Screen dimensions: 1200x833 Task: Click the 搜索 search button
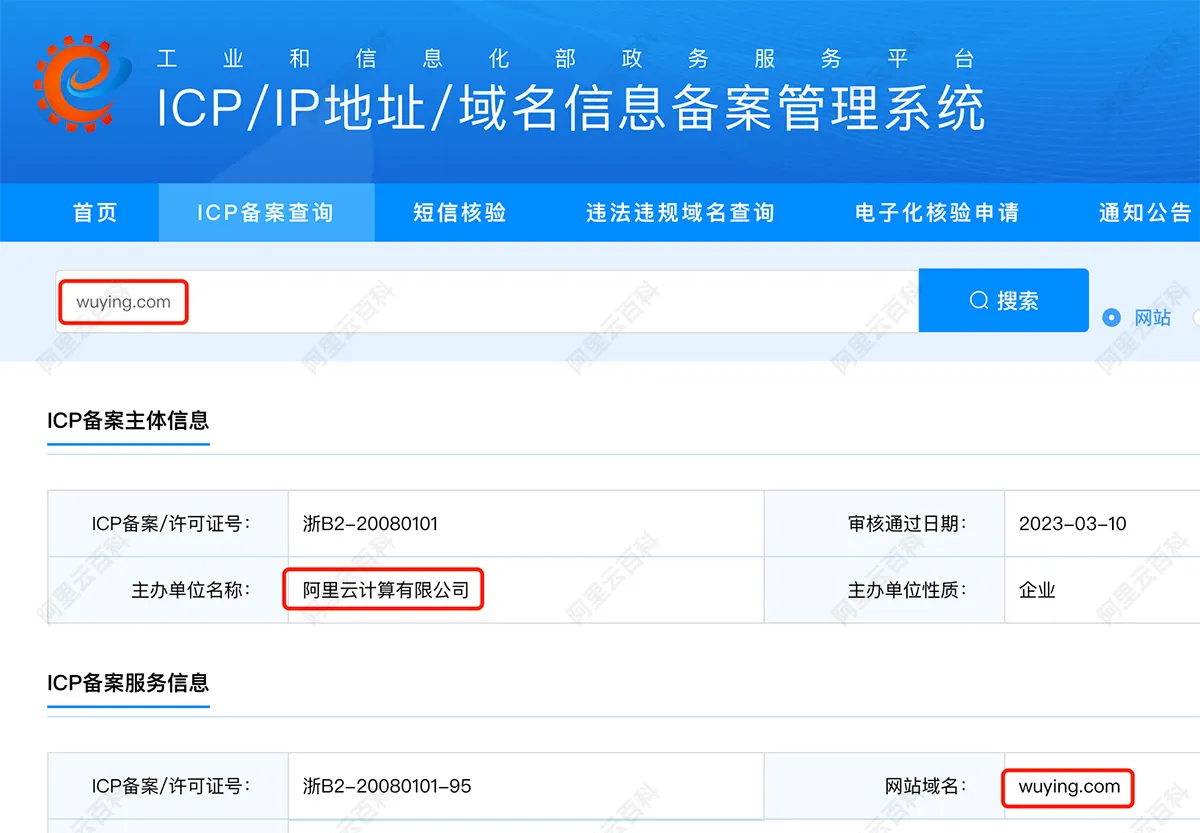coord(1003,300)
